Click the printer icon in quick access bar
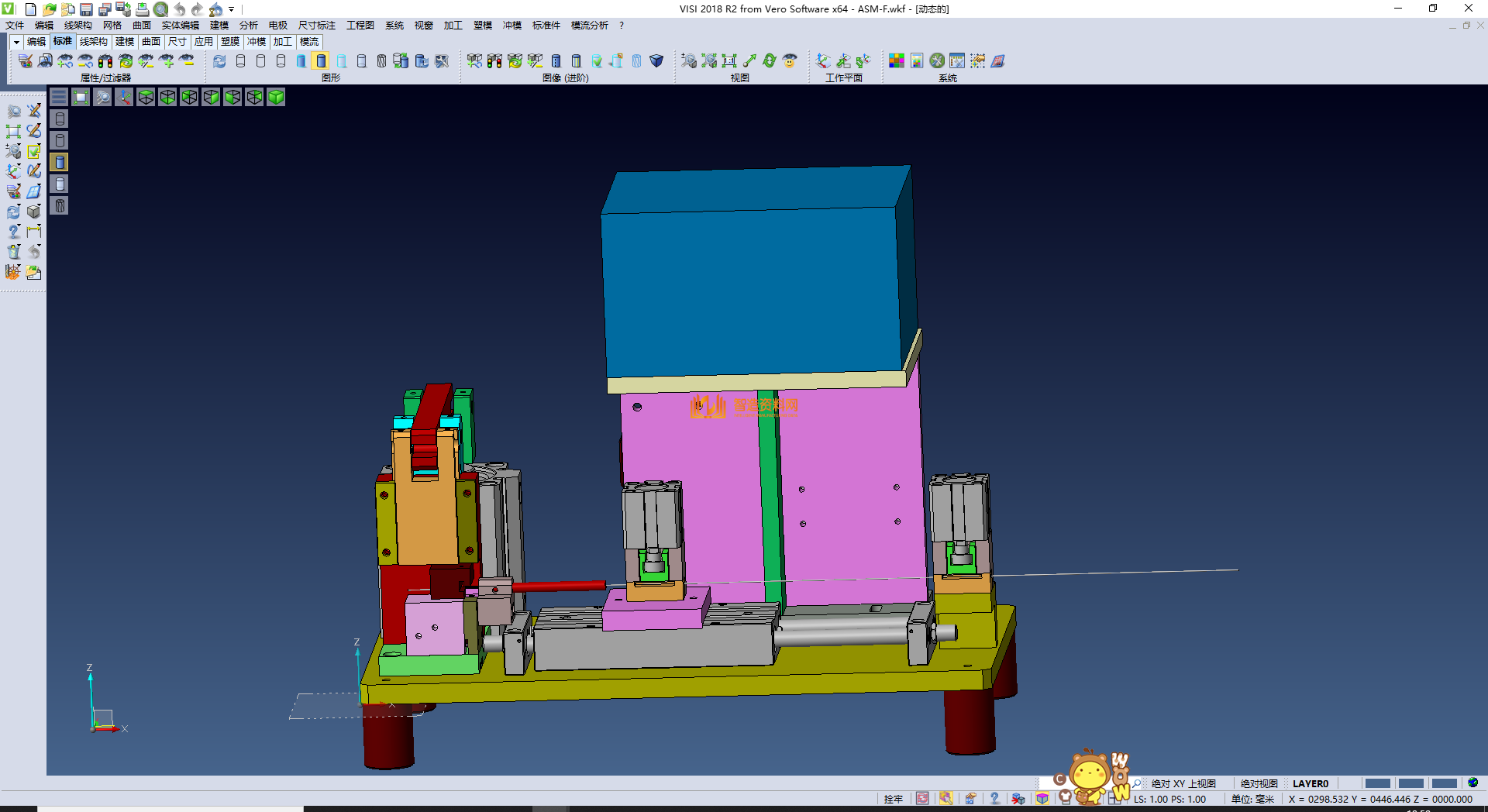This screenshot has height=812, width=1488. pos(143,9)
